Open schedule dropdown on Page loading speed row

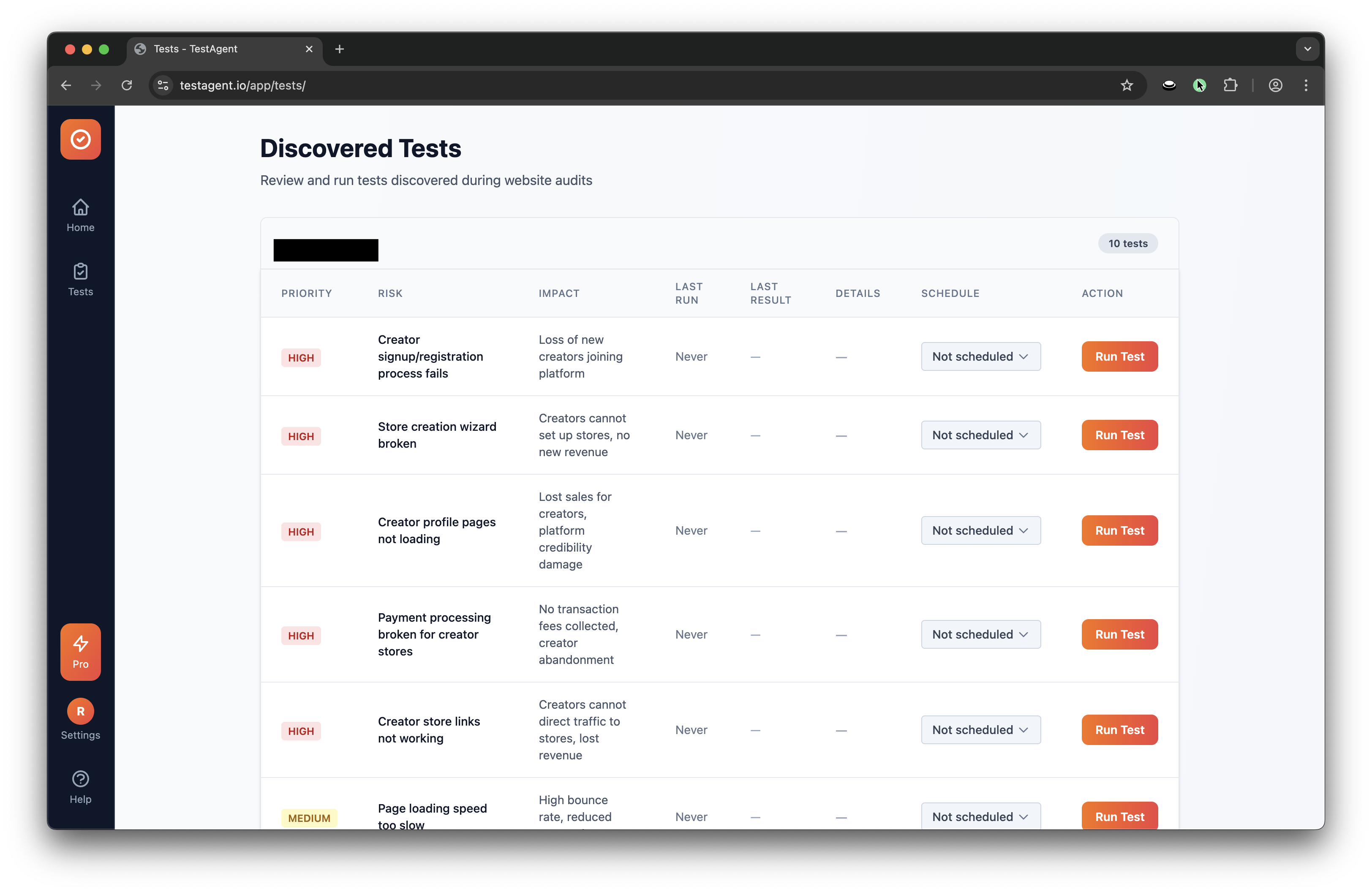980,816
